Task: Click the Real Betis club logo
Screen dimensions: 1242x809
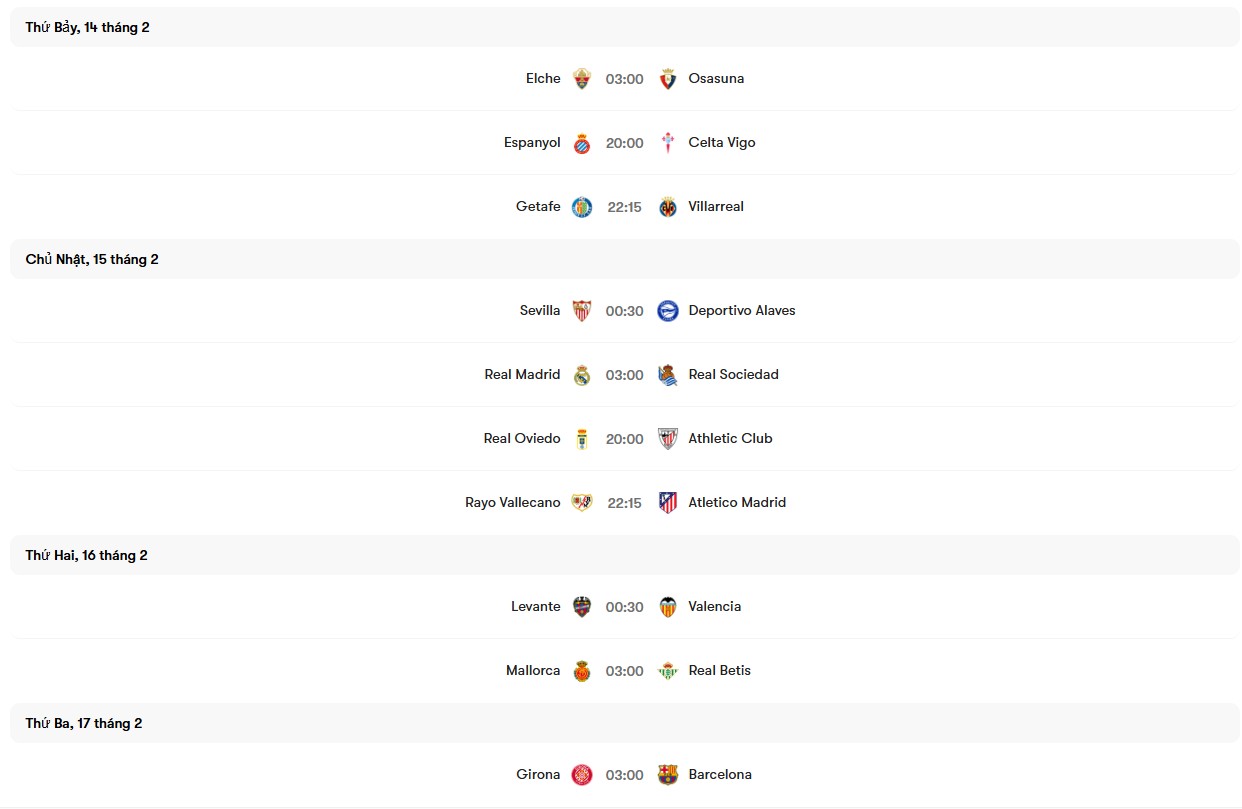Action: pos(667,670)
